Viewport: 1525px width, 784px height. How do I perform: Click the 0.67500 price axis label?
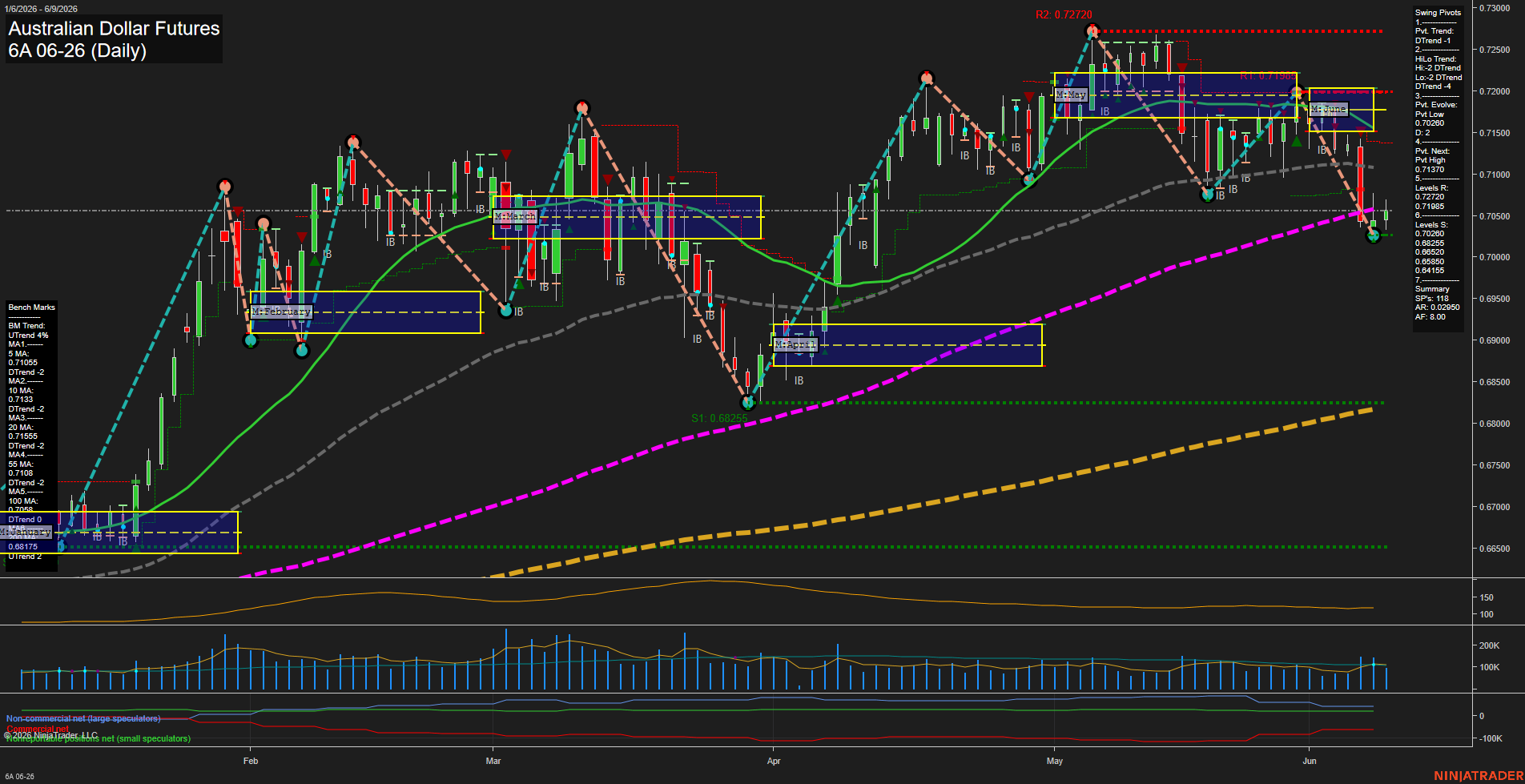pyautogui.click(x=1494, y=465)
